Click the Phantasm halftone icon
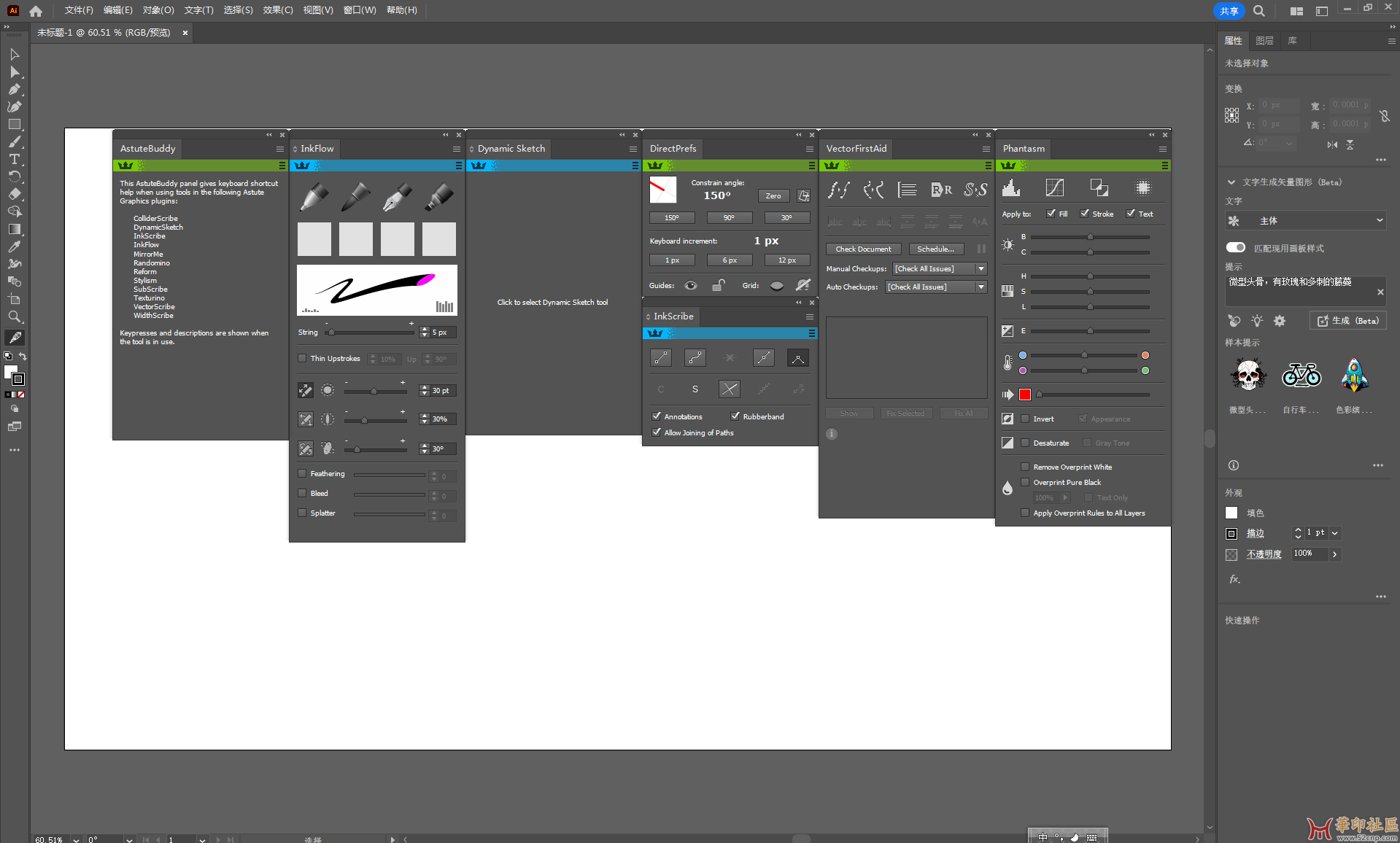 [x=1143, y=188]
